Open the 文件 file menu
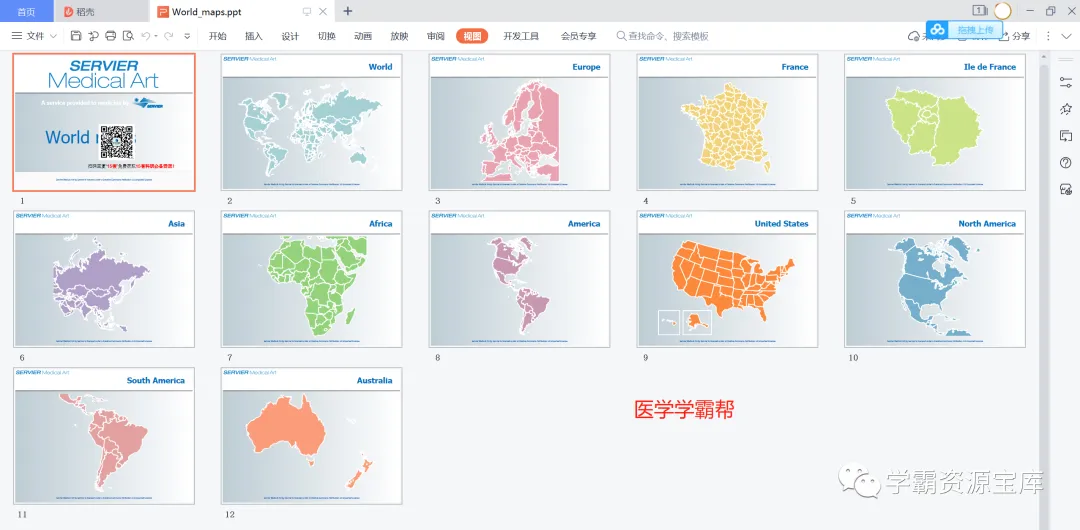This screenshot has width=1080, height=530. (x=35, y=36)
